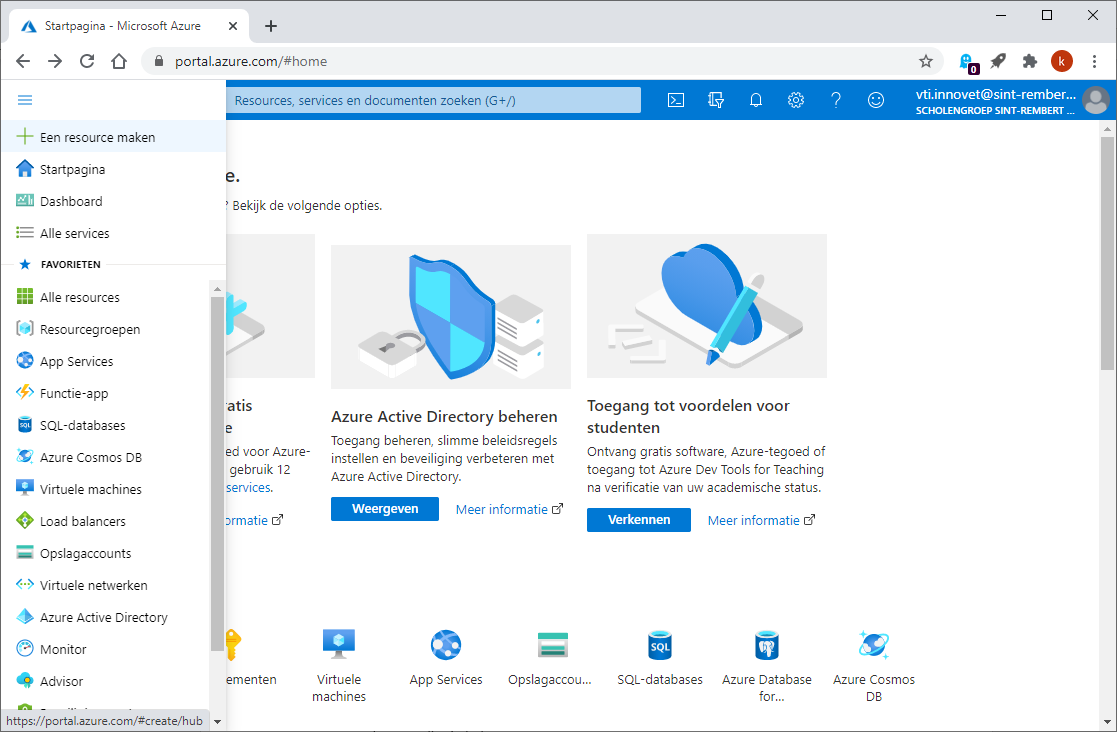This screenshot has width=1117, height=732.
Task: Open the App Services service tile
Action: 446,659
